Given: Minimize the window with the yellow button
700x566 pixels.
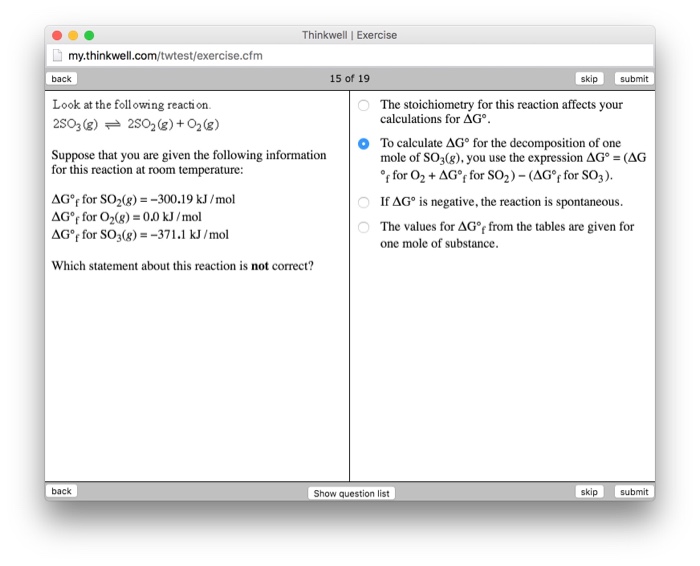Looking at the screenshot, I should 73,35.
